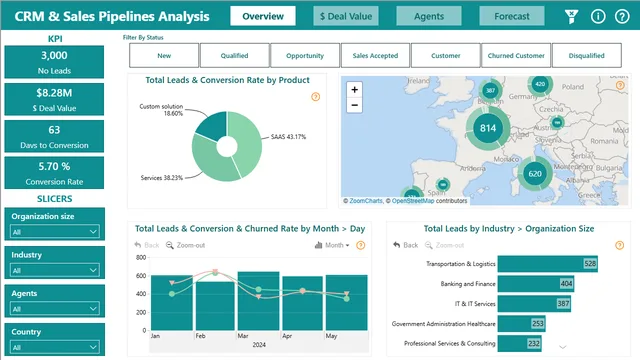
Task: Click the monthly chart orange help icon
Action: [360, 245]
